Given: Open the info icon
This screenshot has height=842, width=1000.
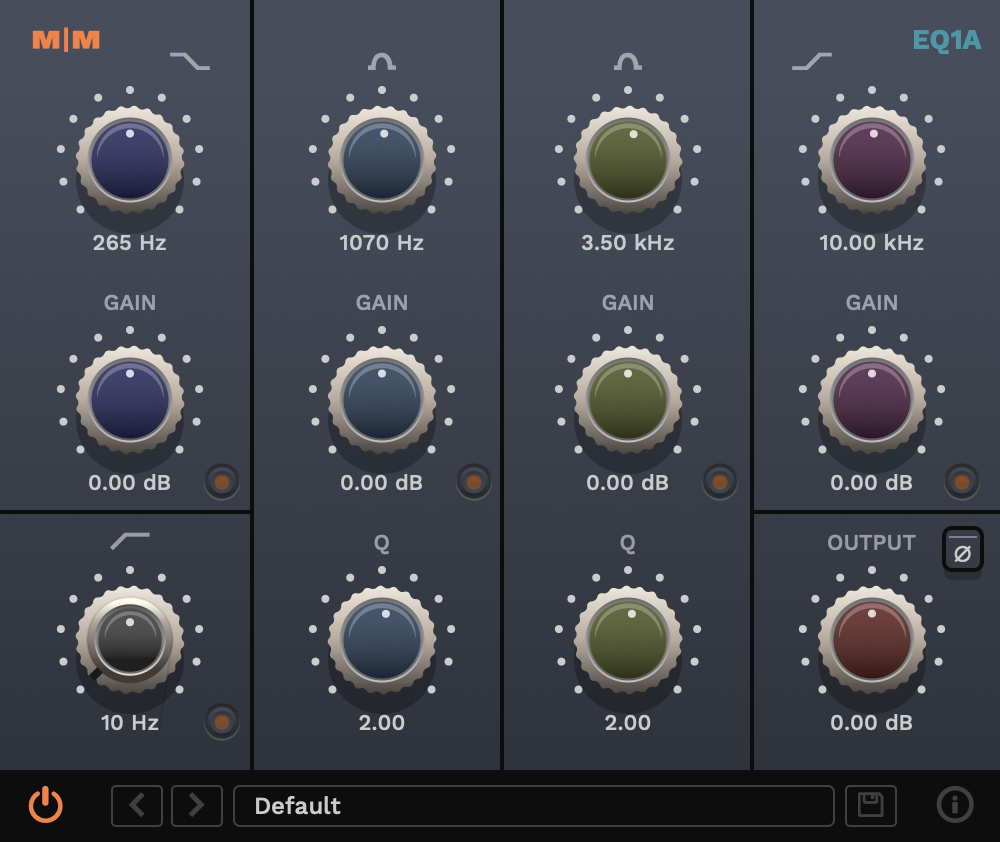Looking at the screenshot, I should coord(955,805).
